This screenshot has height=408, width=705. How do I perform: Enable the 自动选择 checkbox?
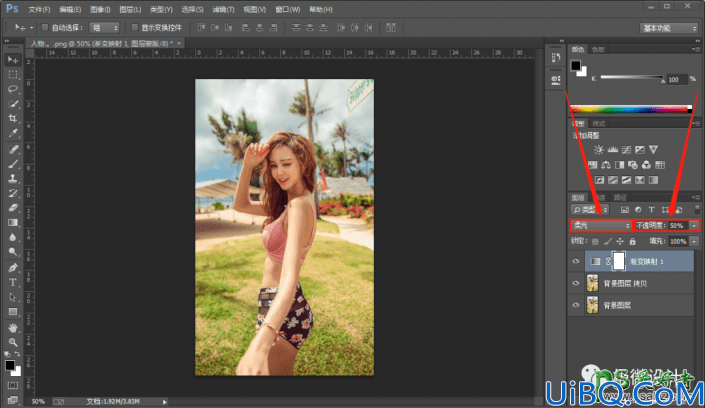45,27
